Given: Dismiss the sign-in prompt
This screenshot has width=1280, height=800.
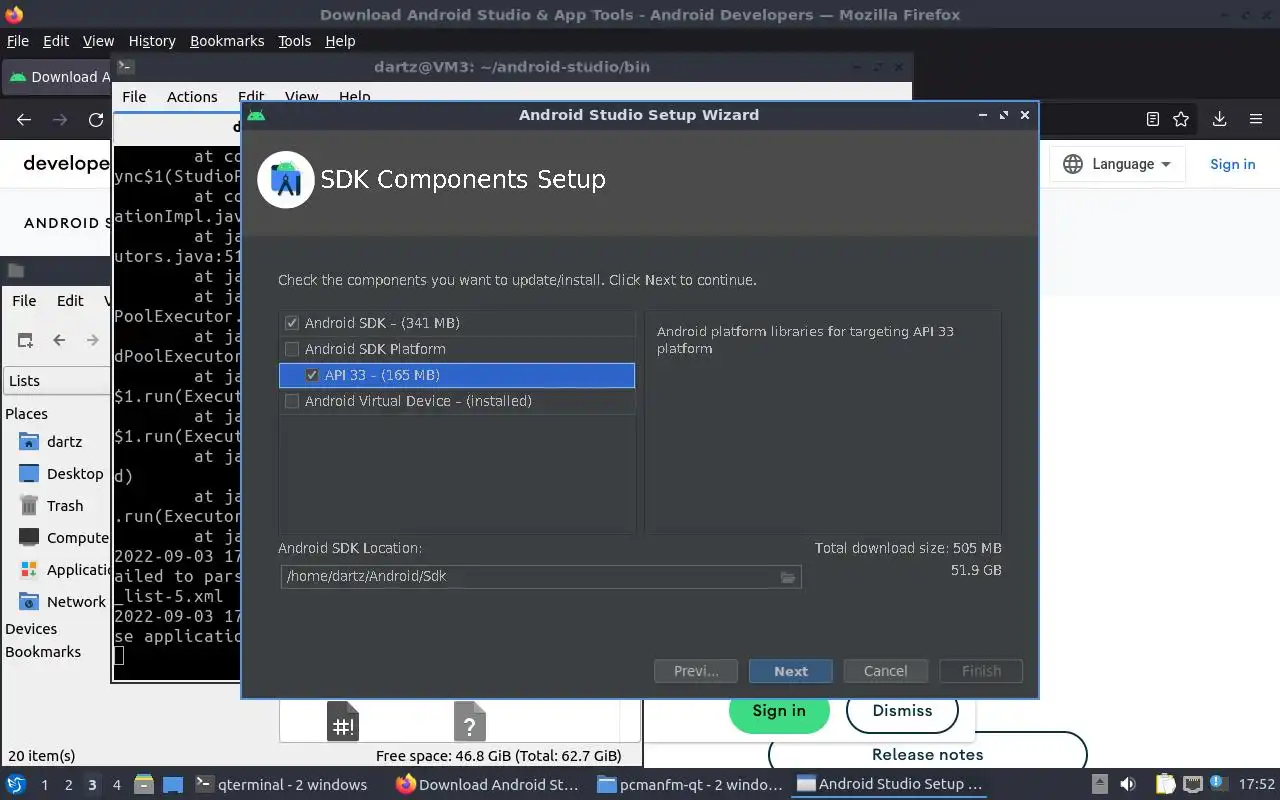Looking at the screenshot, I should [902, 711].
